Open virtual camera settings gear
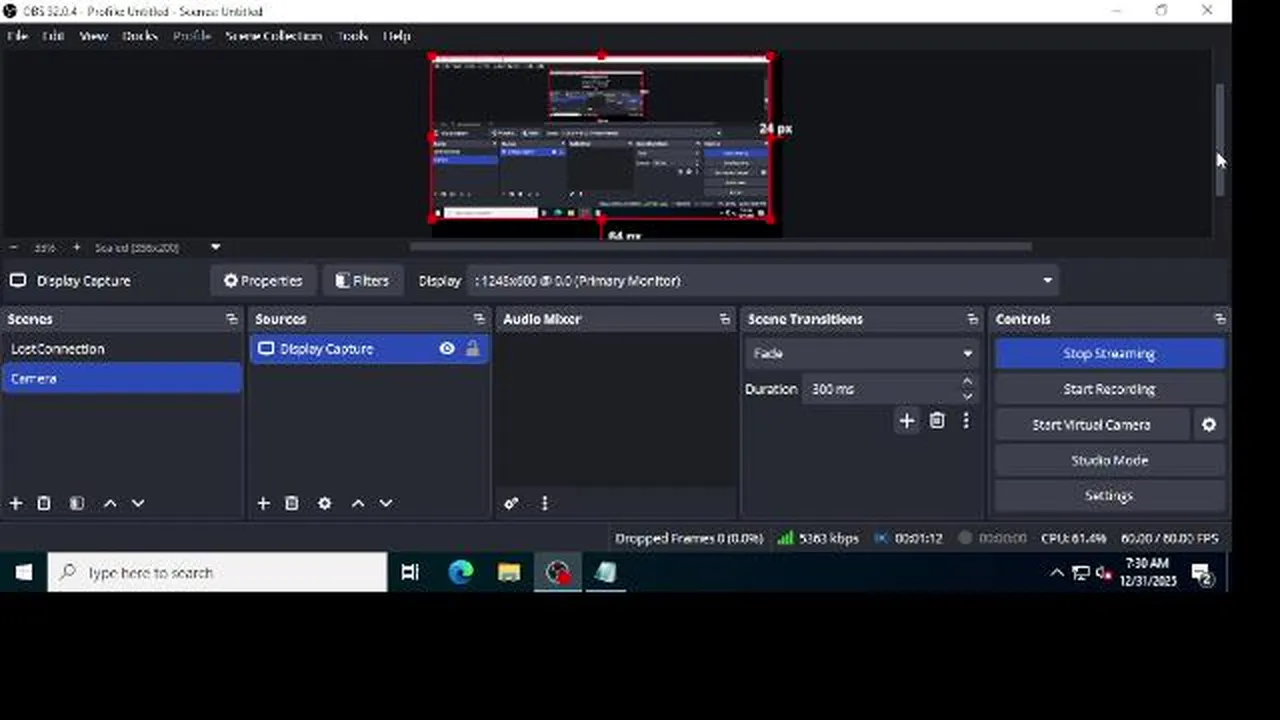Viewport: 1280px width, 720px height. pyautogui.click(x=1209, y=425)
